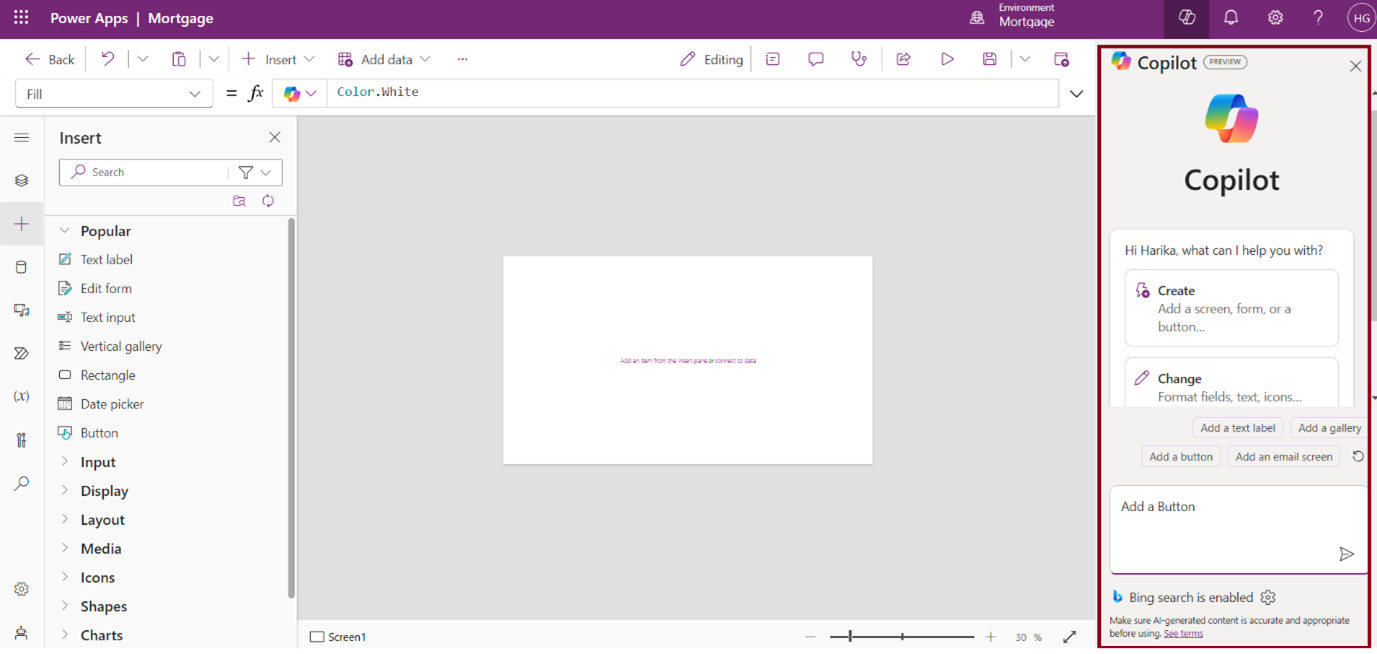
Task: Click the Add a button suggestion chip
Action: point(1180,457)
